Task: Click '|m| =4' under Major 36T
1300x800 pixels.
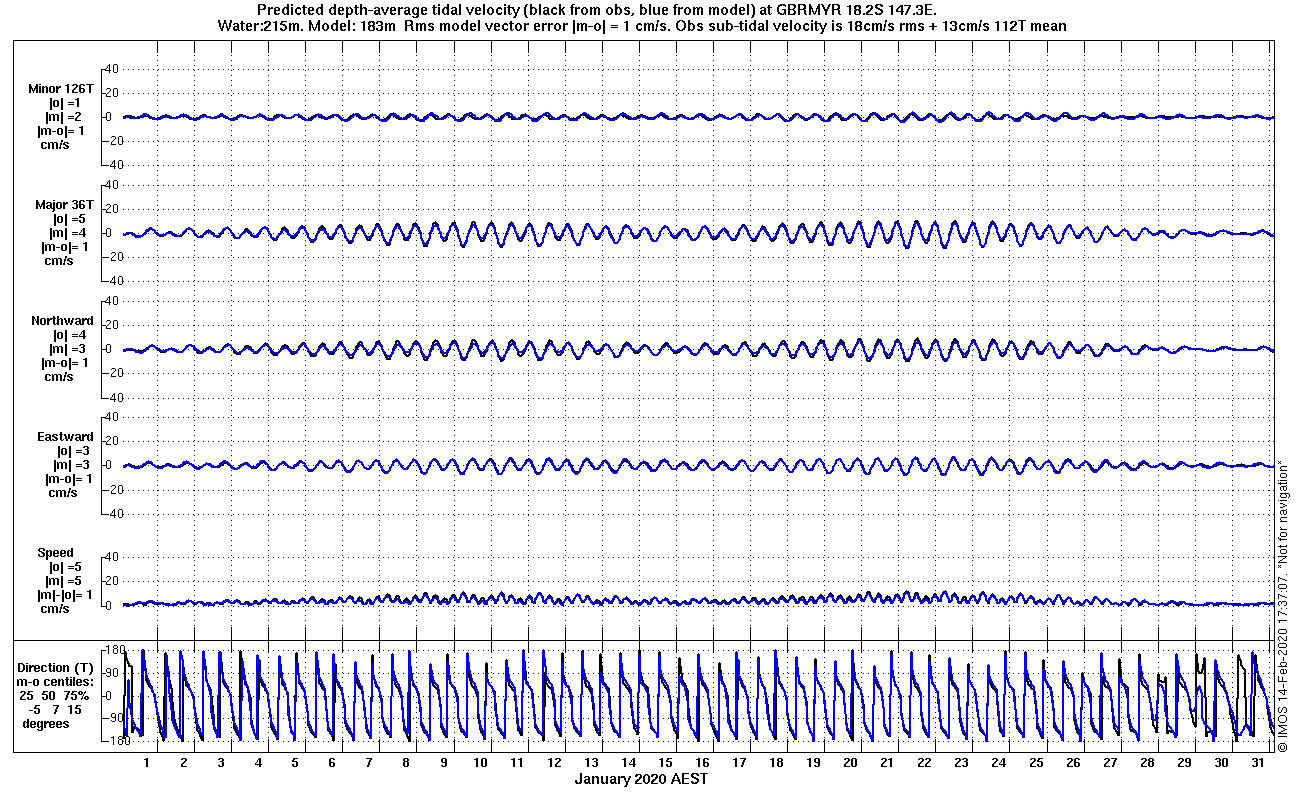Action: [x=68, y=233]
